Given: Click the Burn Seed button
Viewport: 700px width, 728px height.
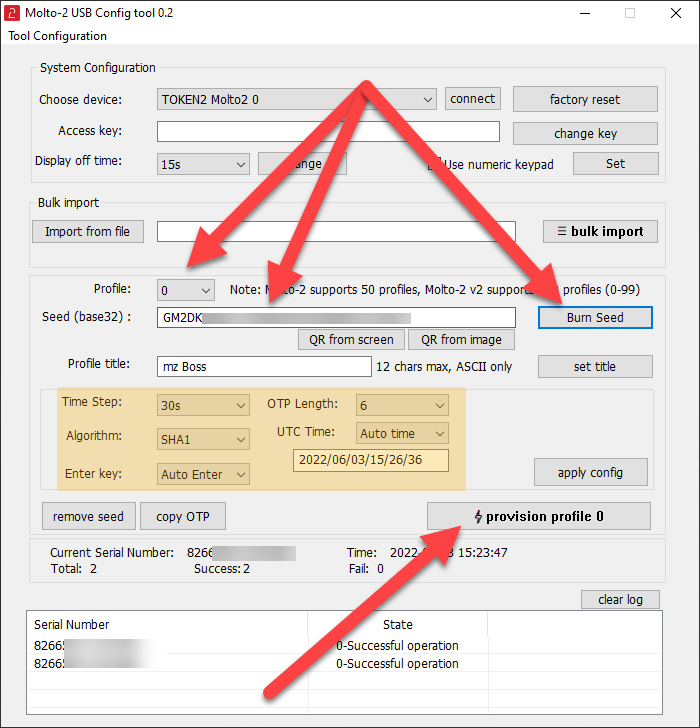Looking at the screenshot, I should pyautogui.click(x=595, y=317).
